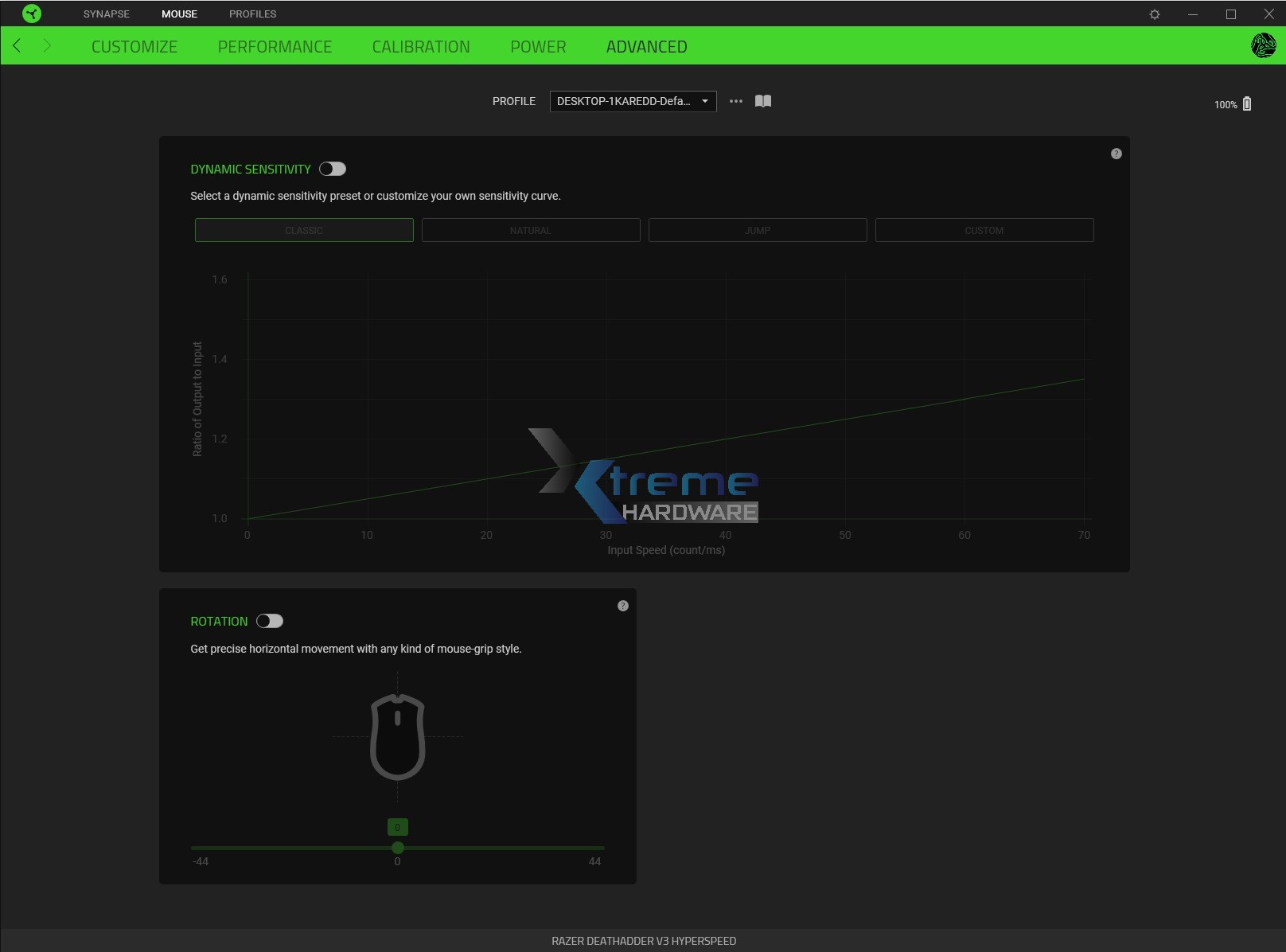Screen dimensions: 1286x952
Task: Click the back navigation arrow
Action: [17, 45]
